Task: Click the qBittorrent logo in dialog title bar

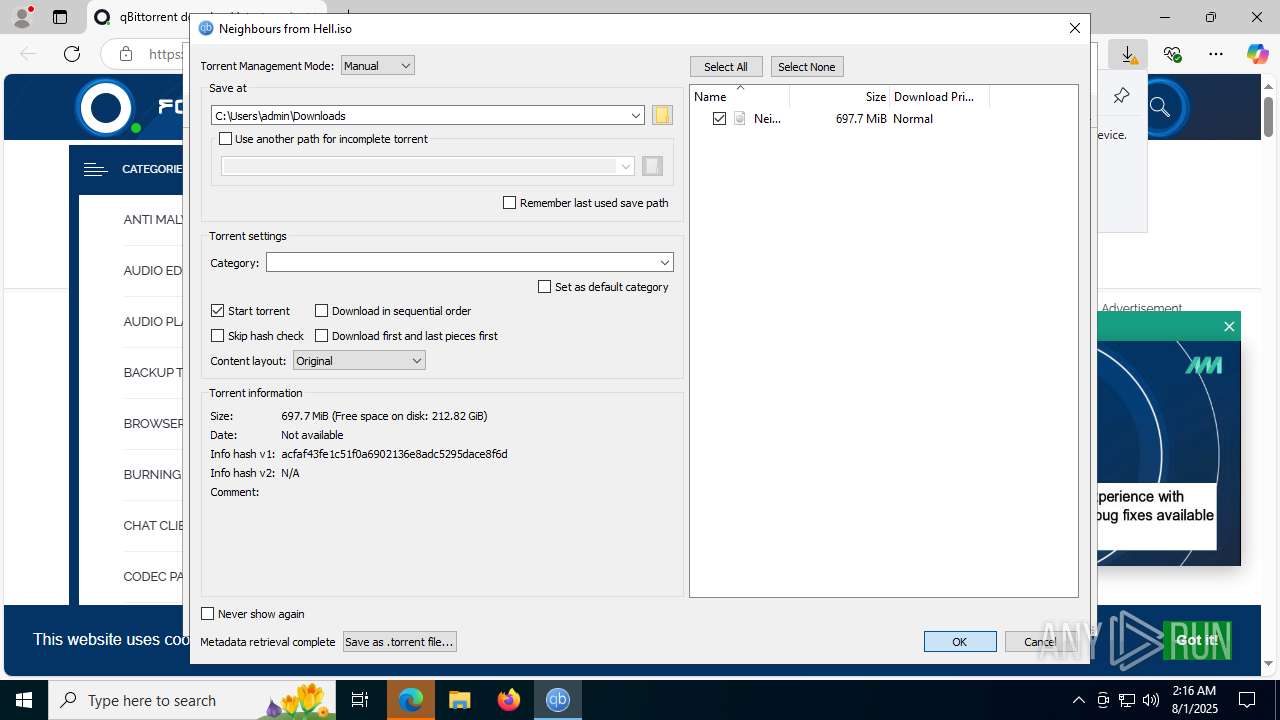Action: pos(206,28)
